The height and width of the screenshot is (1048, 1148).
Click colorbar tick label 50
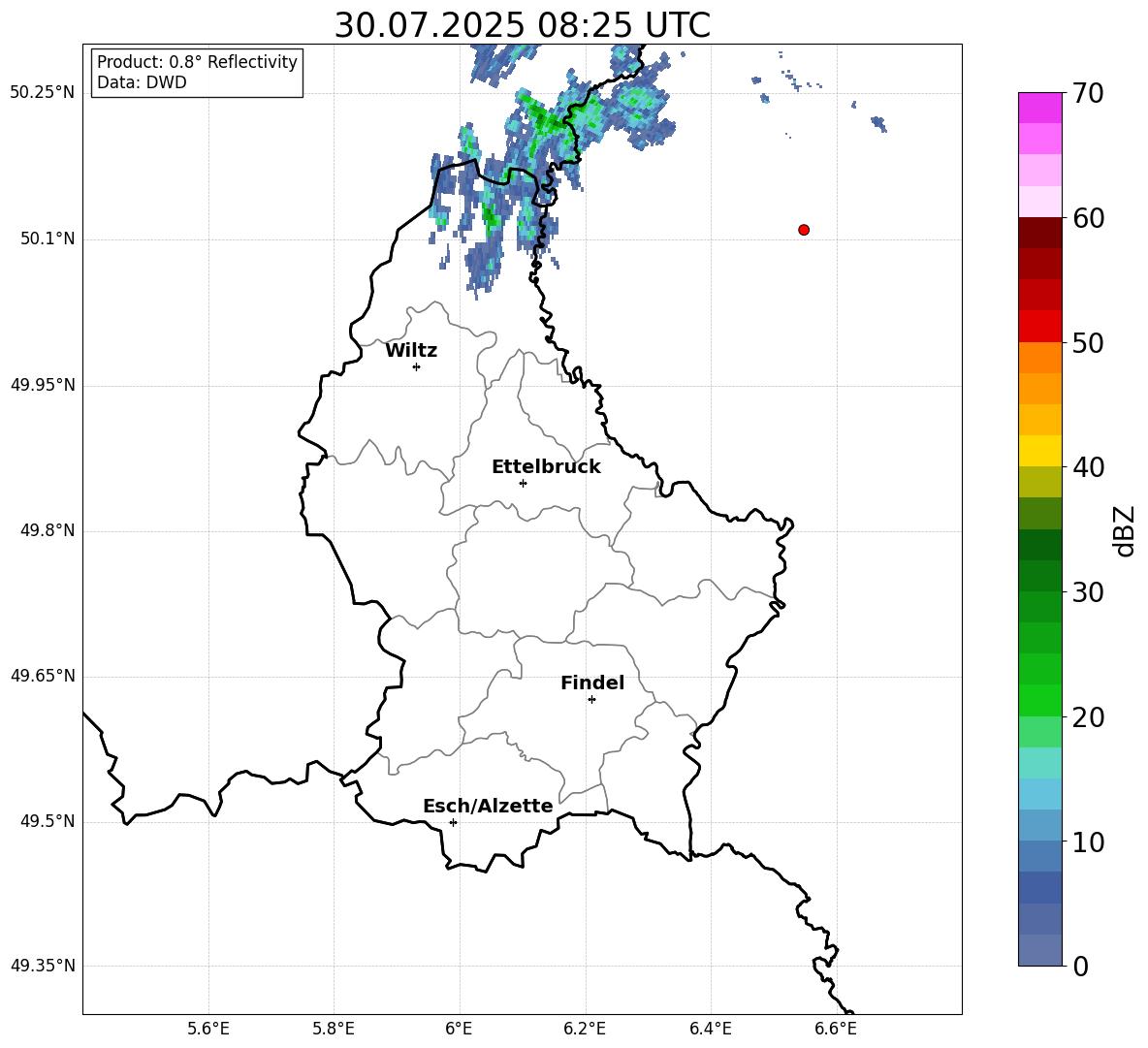pos(1088,342)
